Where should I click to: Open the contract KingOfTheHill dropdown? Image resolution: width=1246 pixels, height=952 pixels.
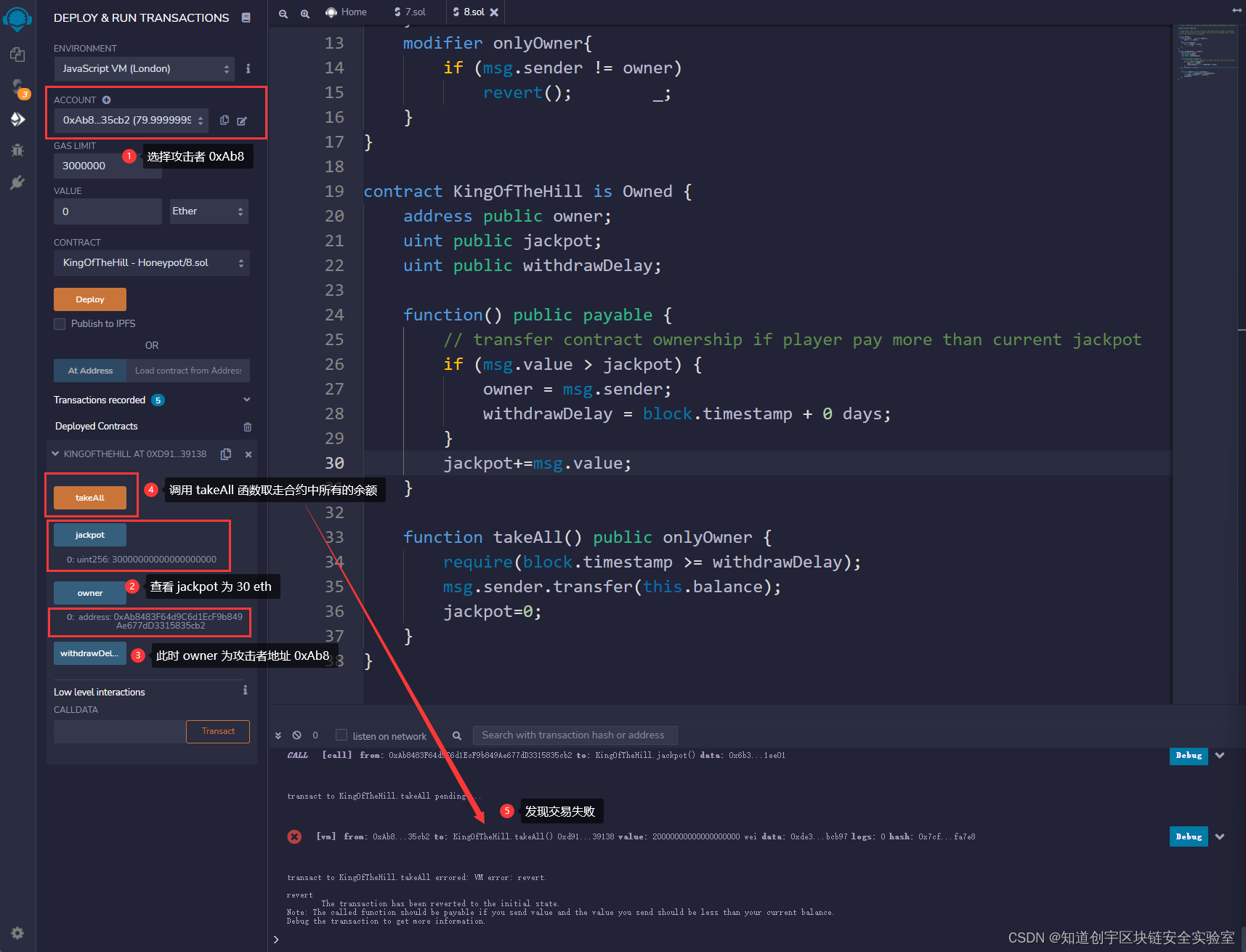[152, 263]
